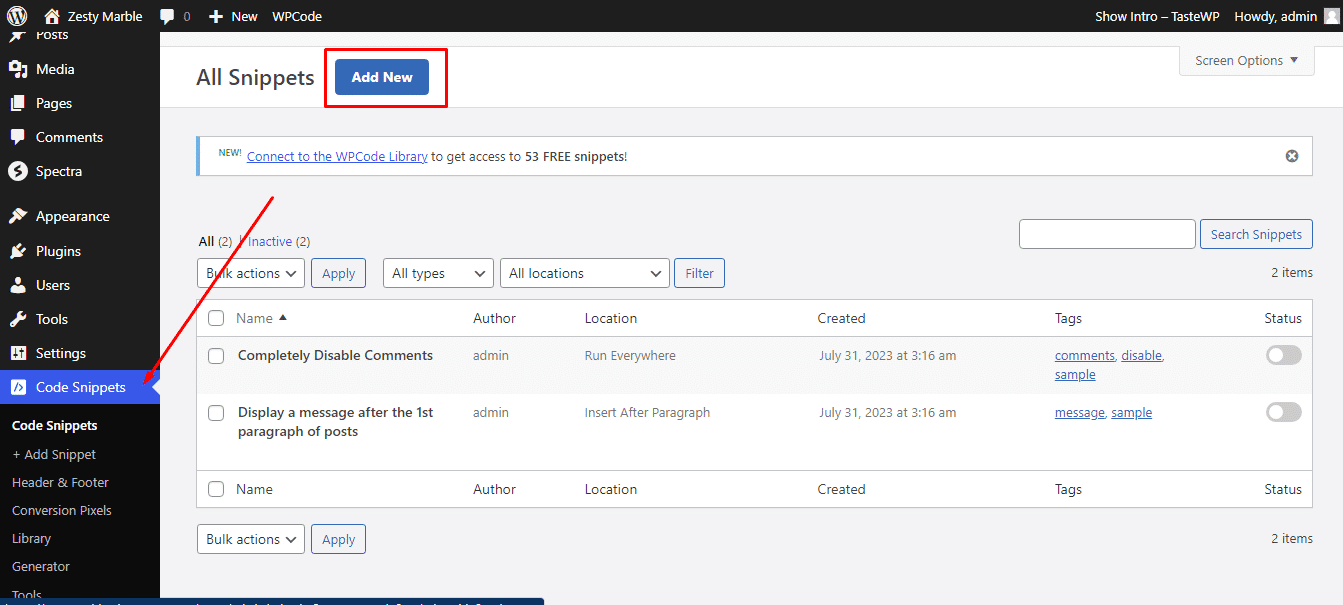Open the Generator submenu item
The image size is (1343, 605).
pyautogui.click(x=41, y=566)
